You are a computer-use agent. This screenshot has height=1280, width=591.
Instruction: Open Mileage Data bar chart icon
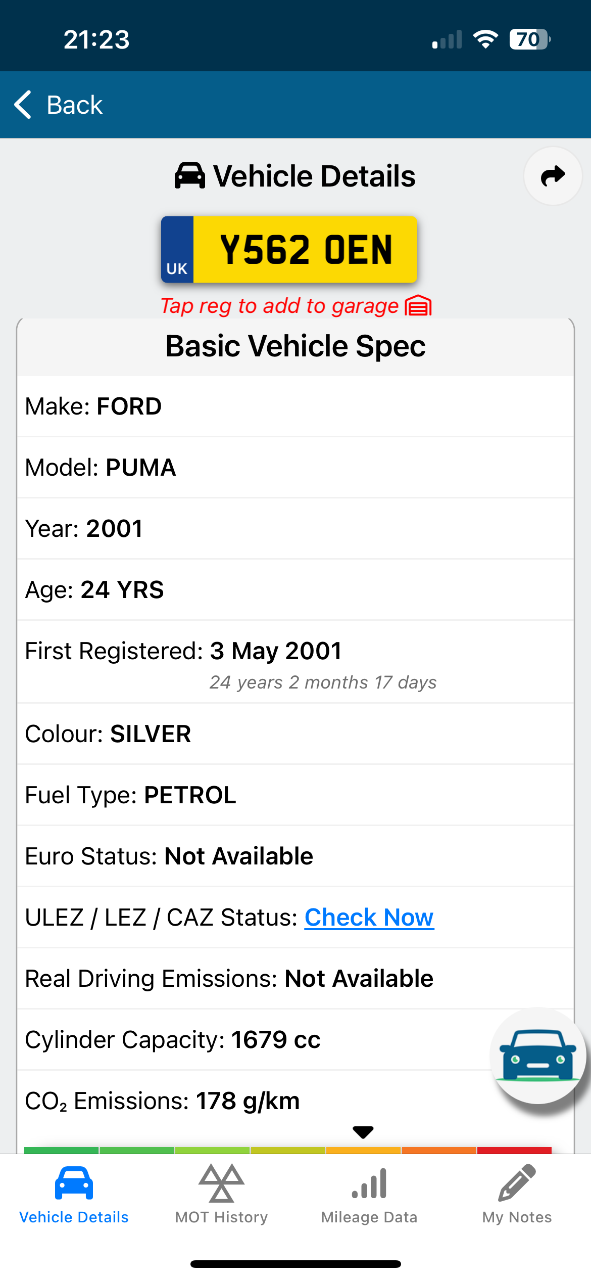[x=369, y=1185]
